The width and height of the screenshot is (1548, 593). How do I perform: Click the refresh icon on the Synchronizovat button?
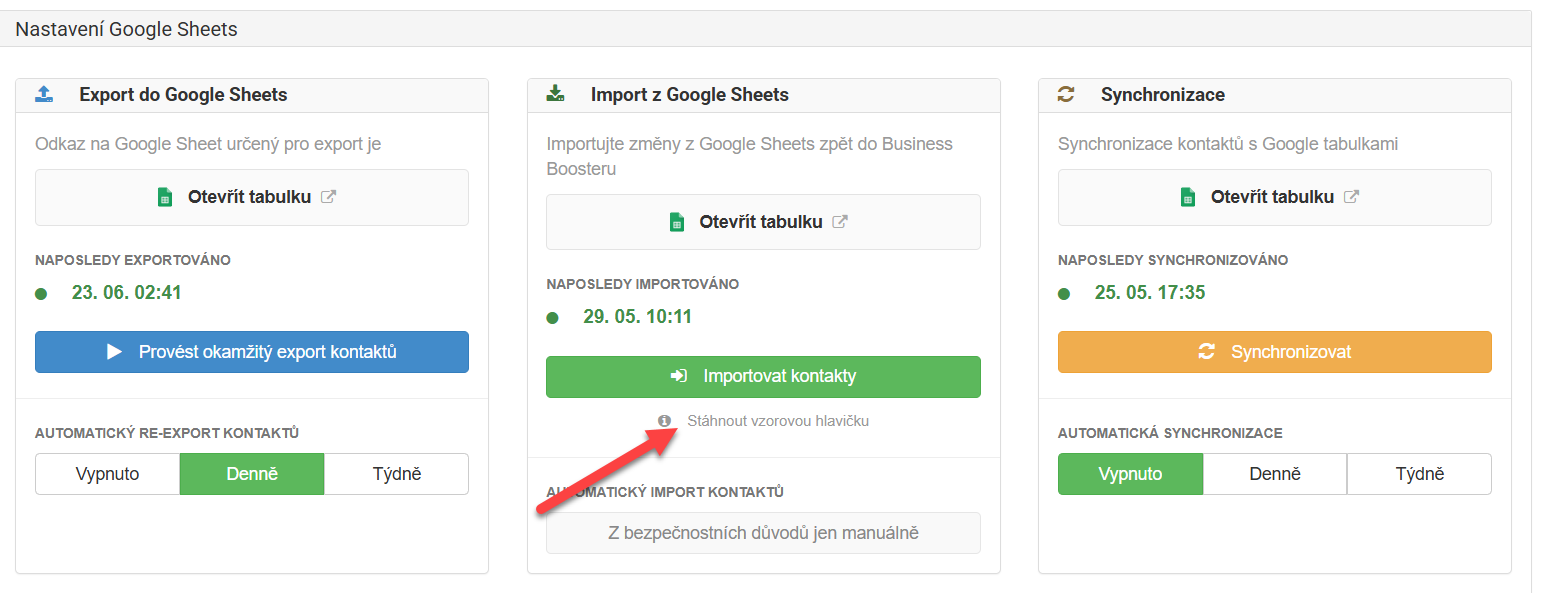pyautogui.click(x=1207, y=352)
